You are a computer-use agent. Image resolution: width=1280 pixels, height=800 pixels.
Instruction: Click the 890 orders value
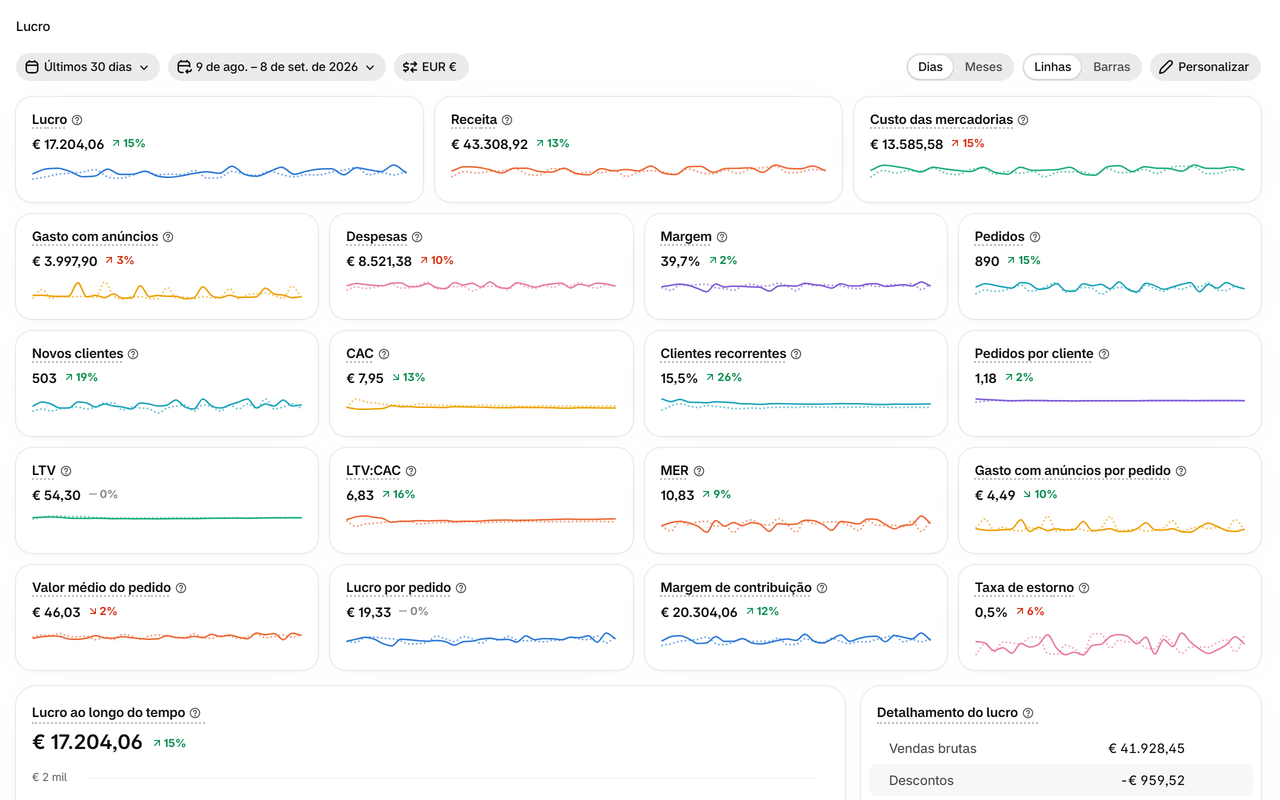click(x=987, y=261)
